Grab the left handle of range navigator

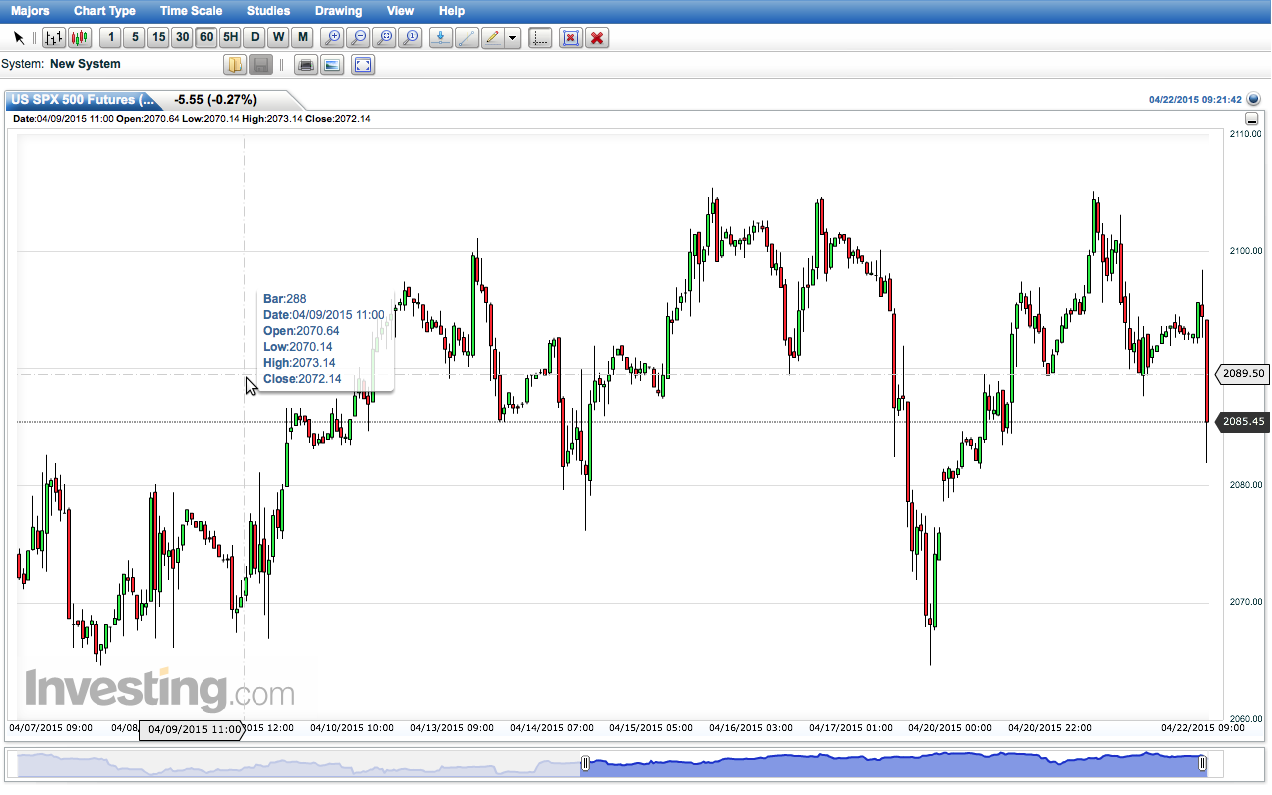587,765
